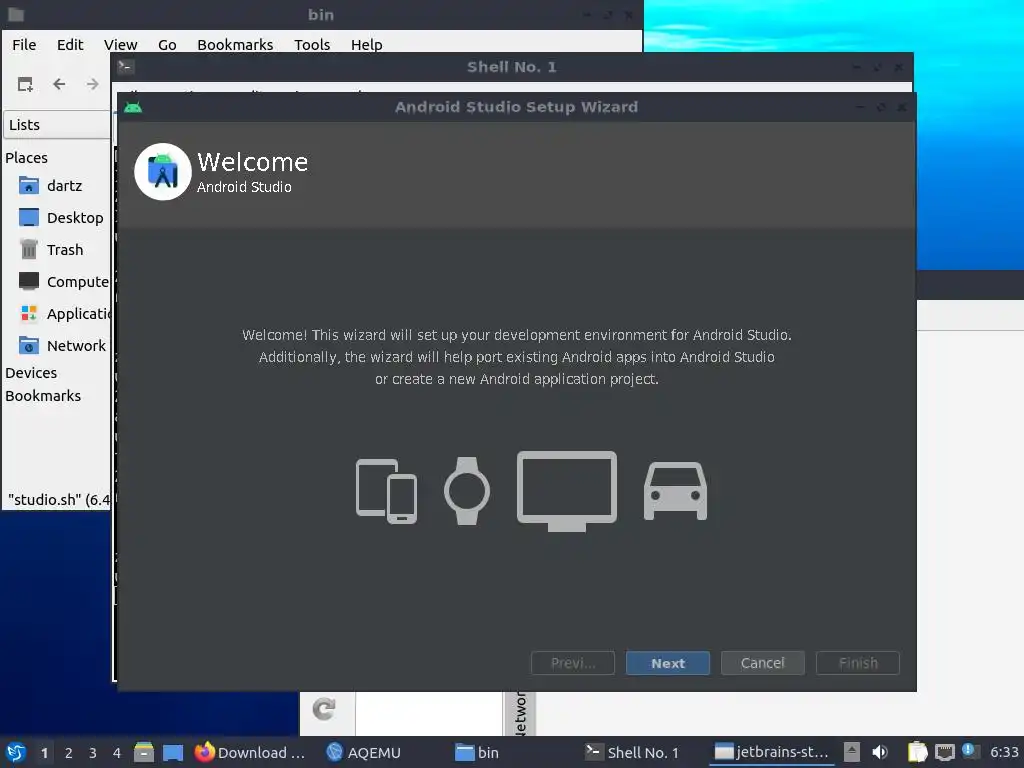Viewport: 1024px width, 768px height.
Task: Click the 6:33 clock
Action: point(1004,752)
